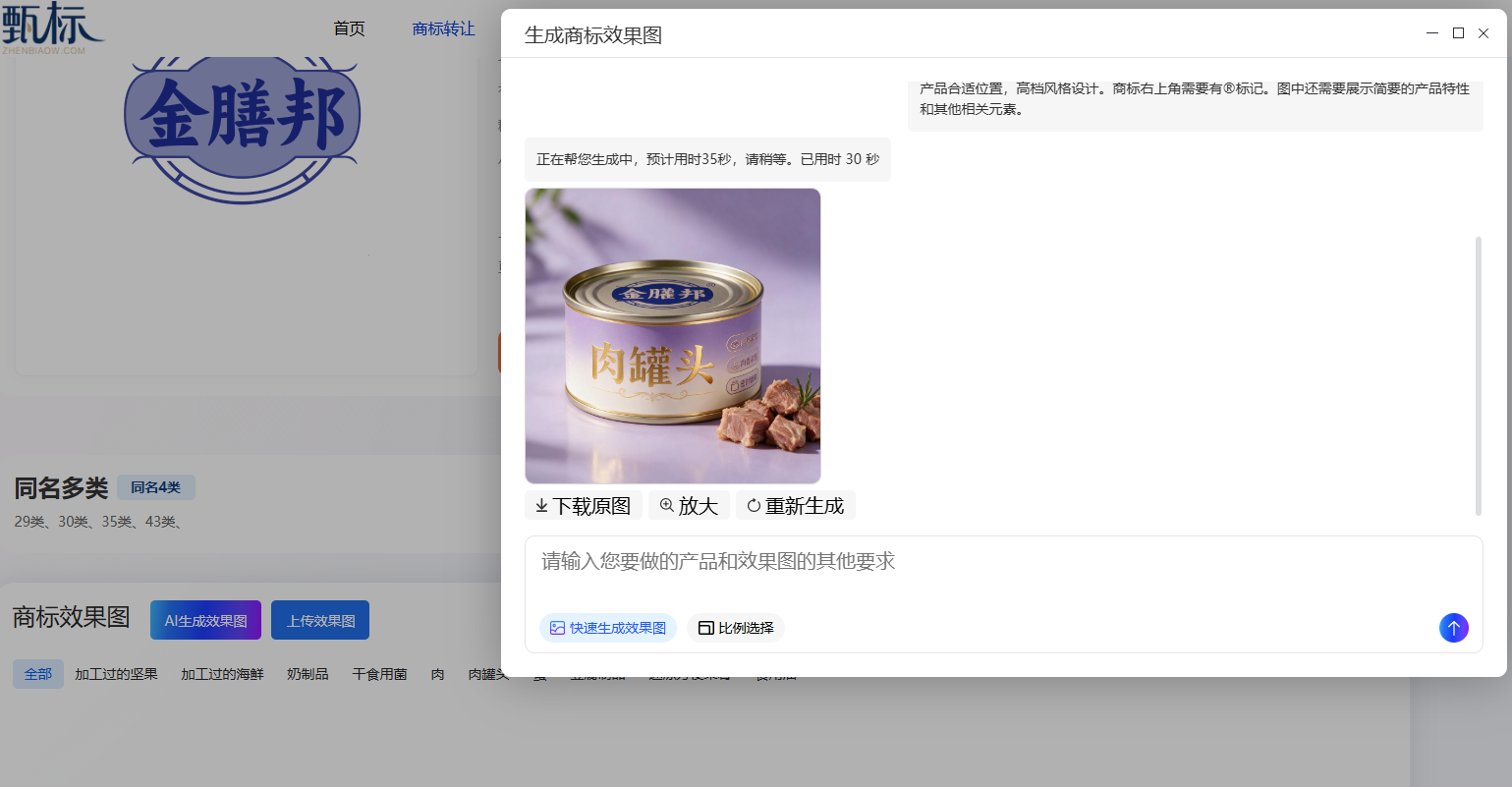Close the 生成商标效果图 dialog
The image size is (1512, 787).
coord(1484,33)
